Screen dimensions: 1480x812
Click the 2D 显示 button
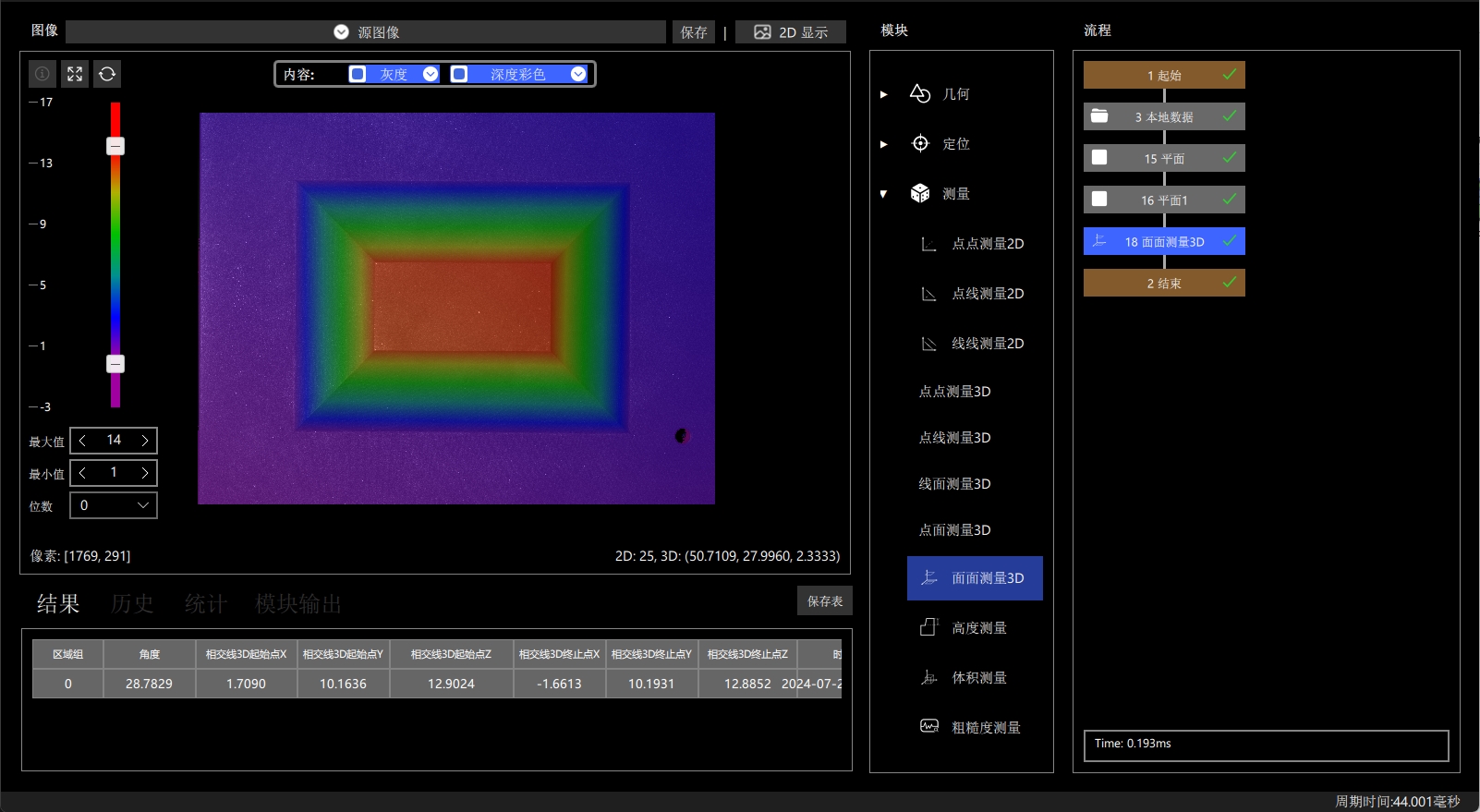click(x=791, y=32)
